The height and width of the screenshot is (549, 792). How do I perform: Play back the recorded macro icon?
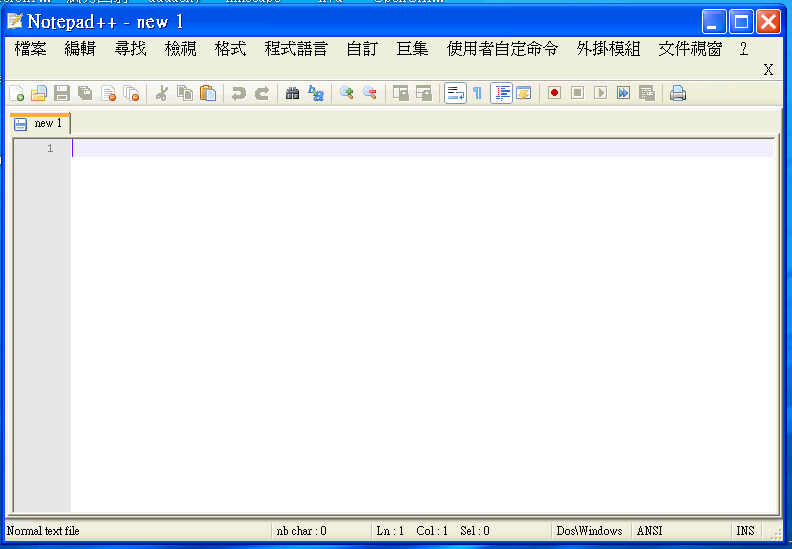pyautogui.click(x=601, y=93)
